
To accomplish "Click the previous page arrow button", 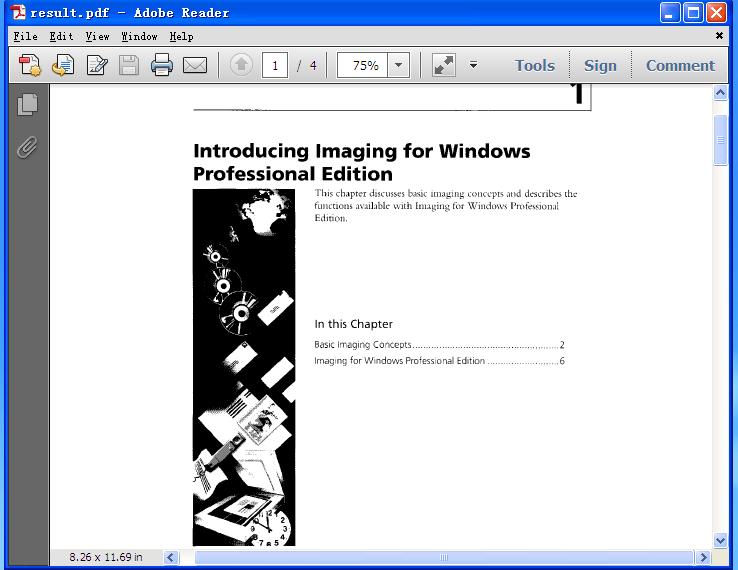I will pyautogui.click(x=241, y=65).
